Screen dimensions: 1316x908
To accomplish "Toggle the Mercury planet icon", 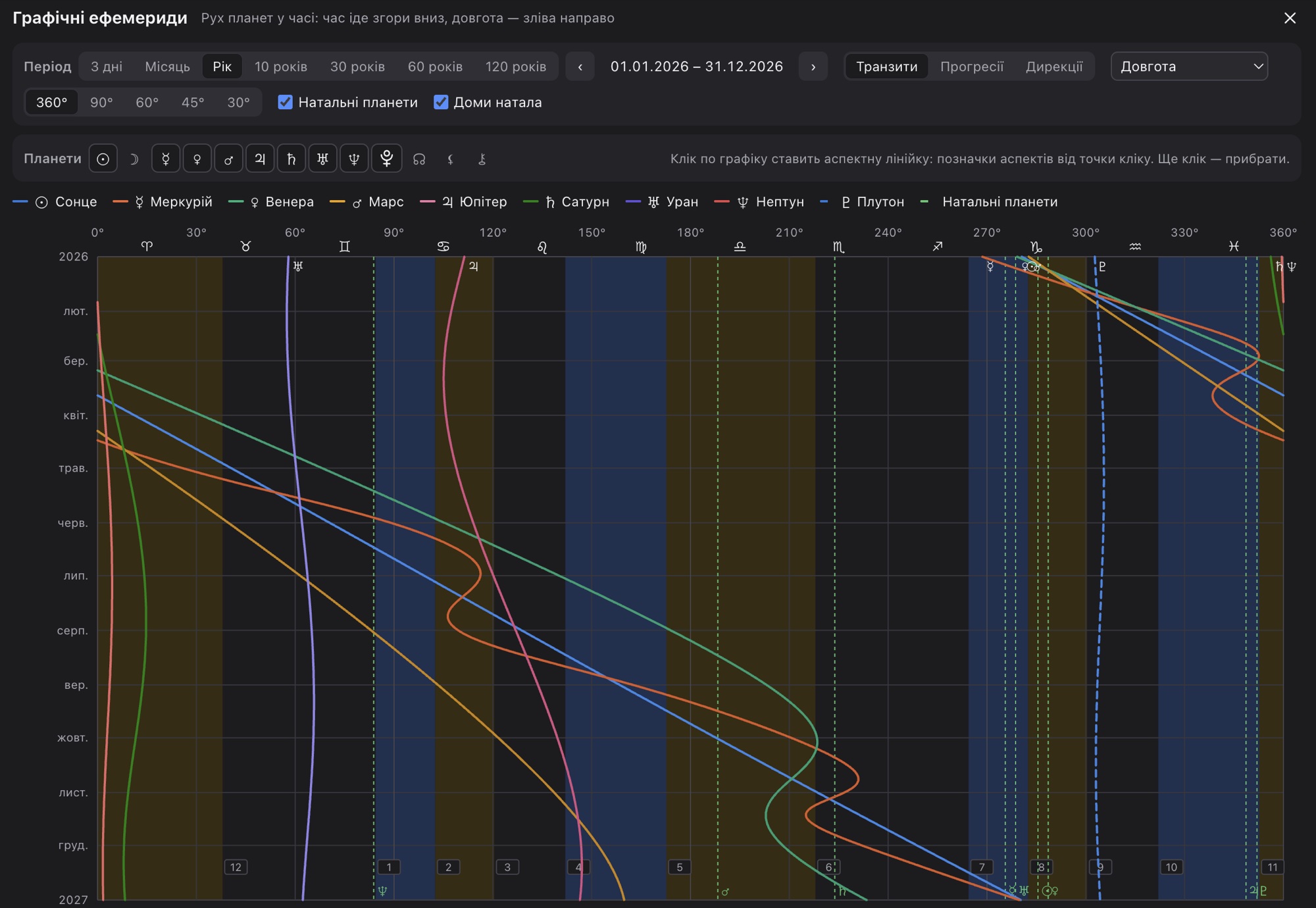I will point(166,159).
